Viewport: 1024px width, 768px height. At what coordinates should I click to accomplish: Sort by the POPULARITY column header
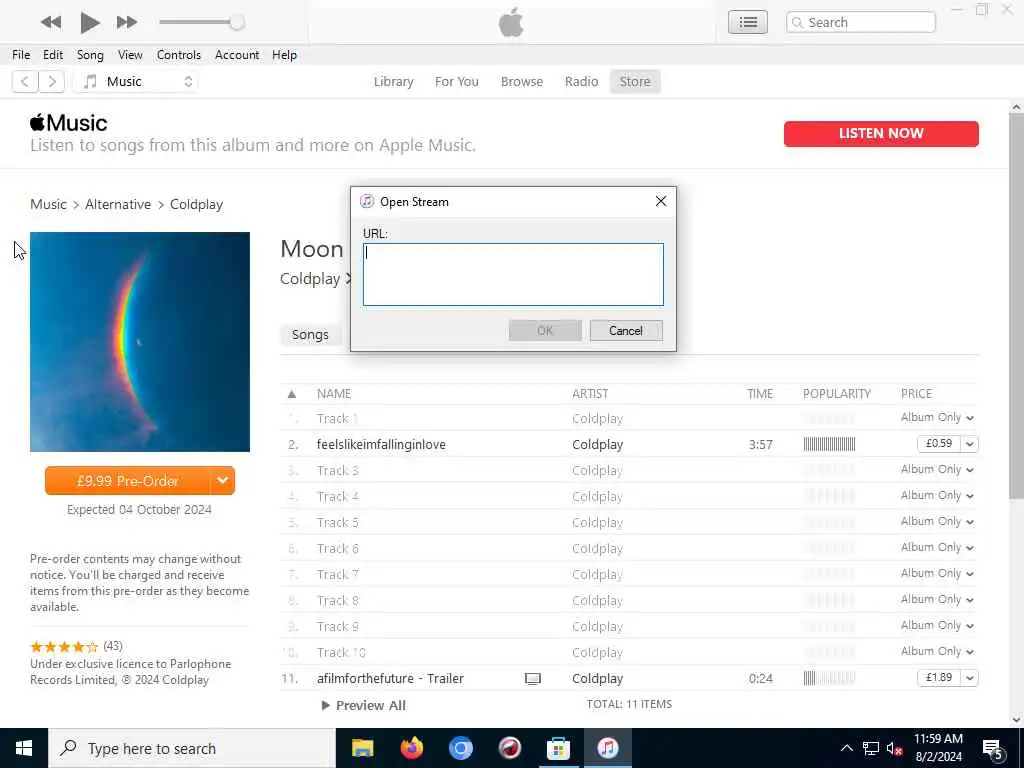(x=837, y=394)
